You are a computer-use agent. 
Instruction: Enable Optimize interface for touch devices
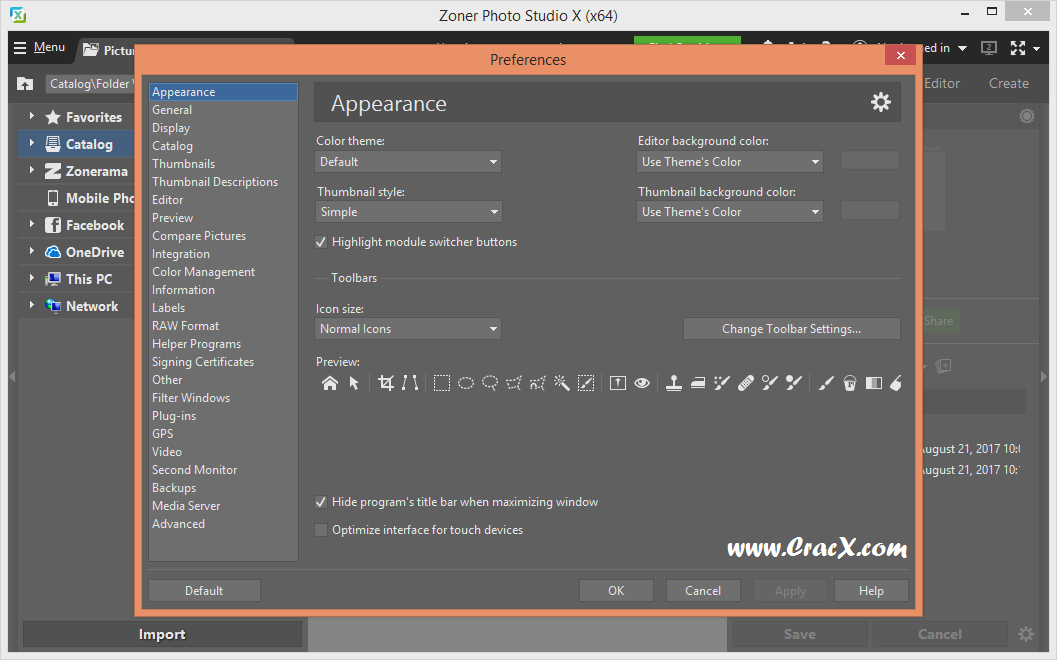322,530
